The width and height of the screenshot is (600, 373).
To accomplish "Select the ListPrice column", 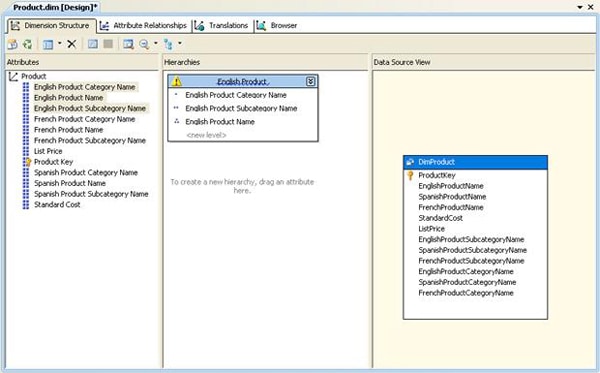I will 431,229.
